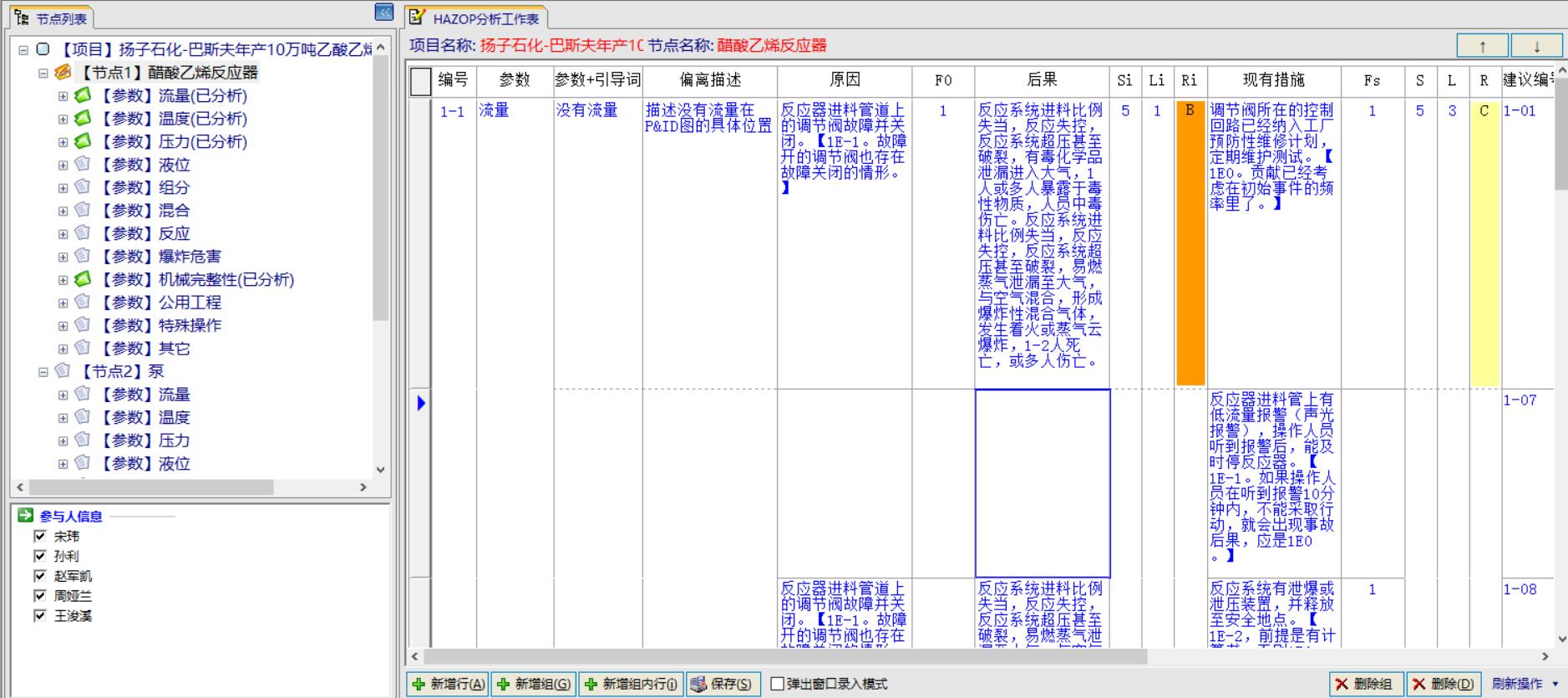This screenshot has width=1568, height=698.
Task: Click 新增组内行(I) button
Action: (x=632, y=684)
